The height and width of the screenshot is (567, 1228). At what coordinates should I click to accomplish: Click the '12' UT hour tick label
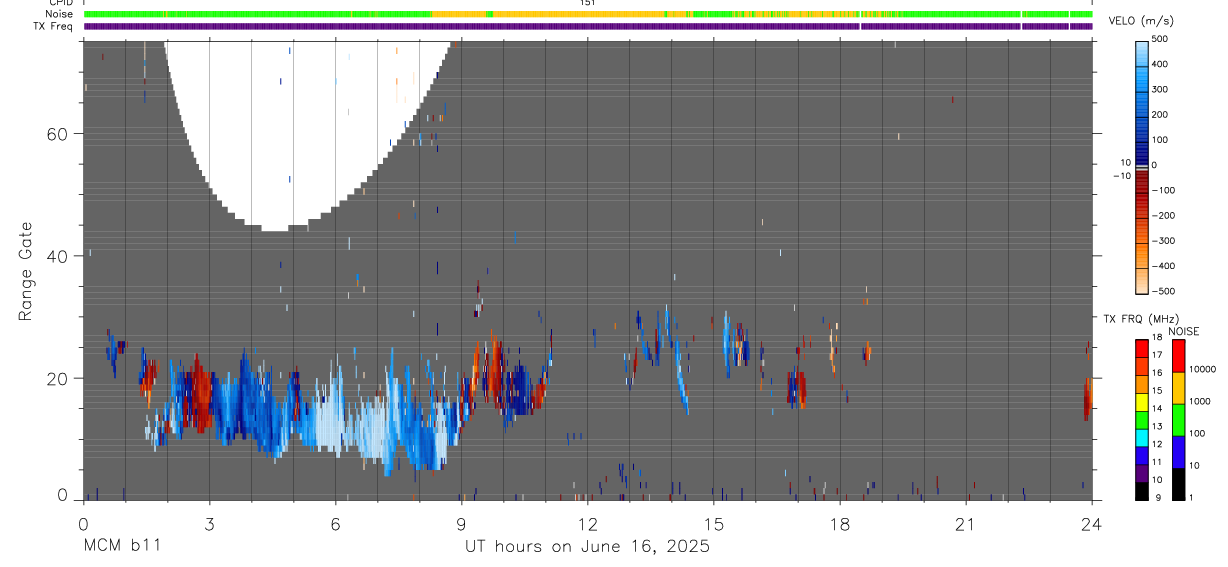(x=587, y=524)
